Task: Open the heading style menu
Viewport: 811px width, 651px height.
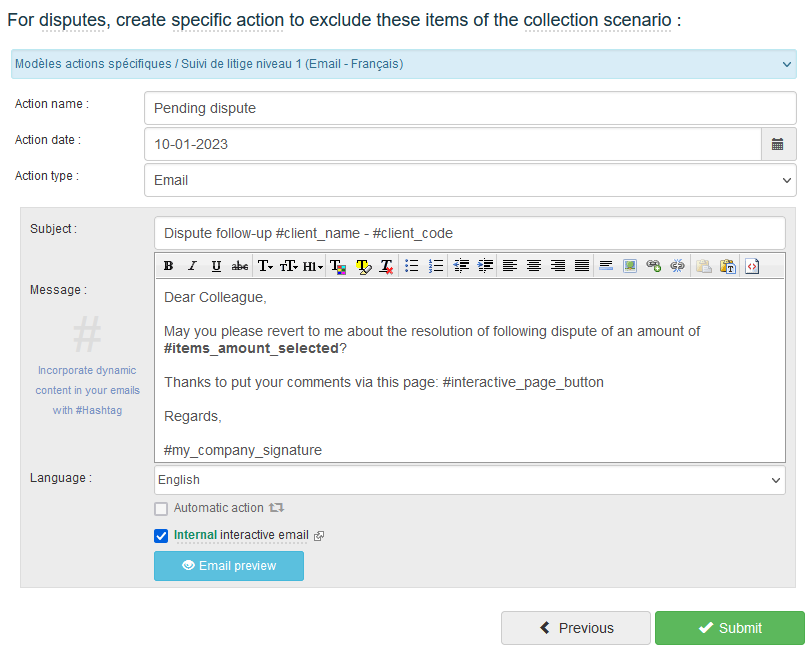Action: [313, 266]
